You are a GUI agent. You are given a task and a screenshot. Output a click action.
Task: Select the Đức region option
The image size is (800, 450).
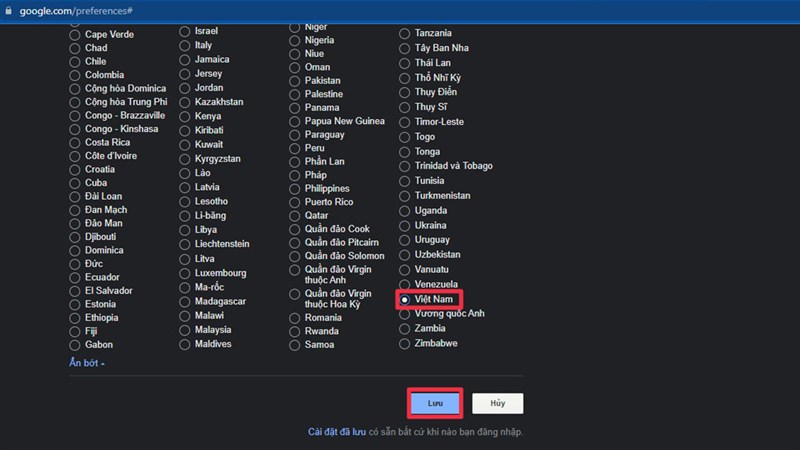(x=75, y=264)
